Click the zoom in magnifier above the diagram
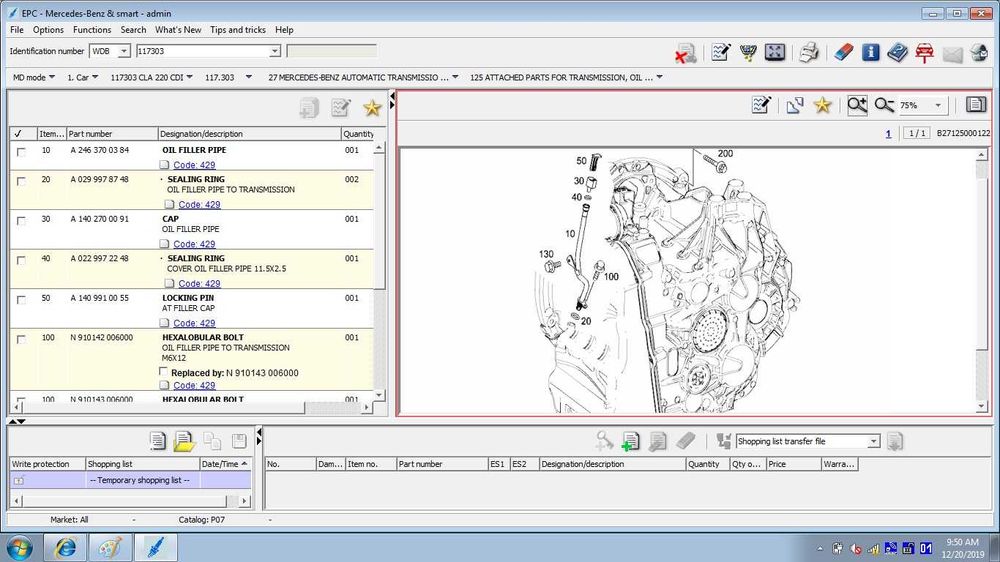This screenshot has height=562, width=1000. click(856, 105)
